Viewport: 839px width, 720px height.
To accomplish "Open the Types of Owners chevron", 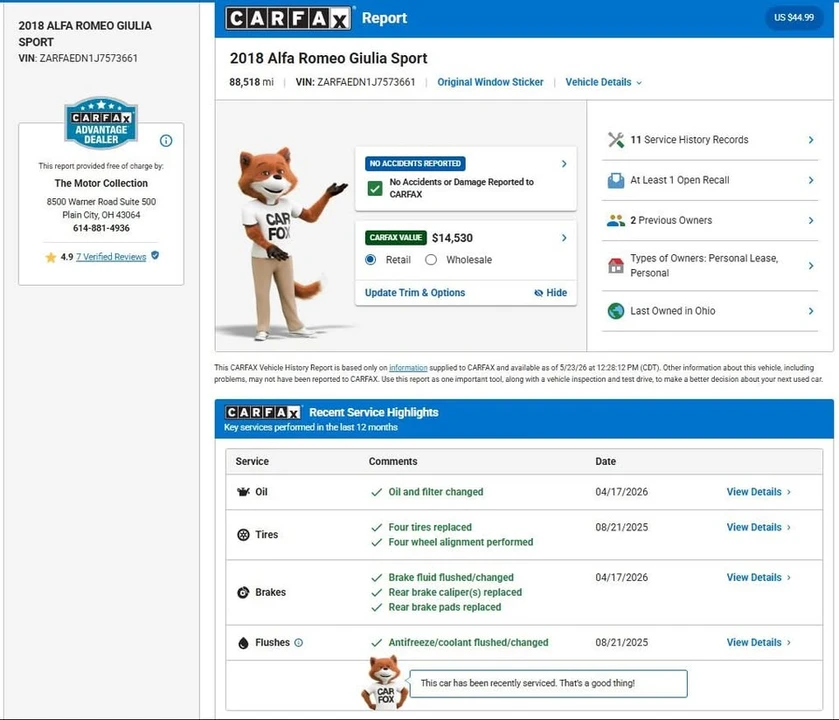I will click(811, 265).
